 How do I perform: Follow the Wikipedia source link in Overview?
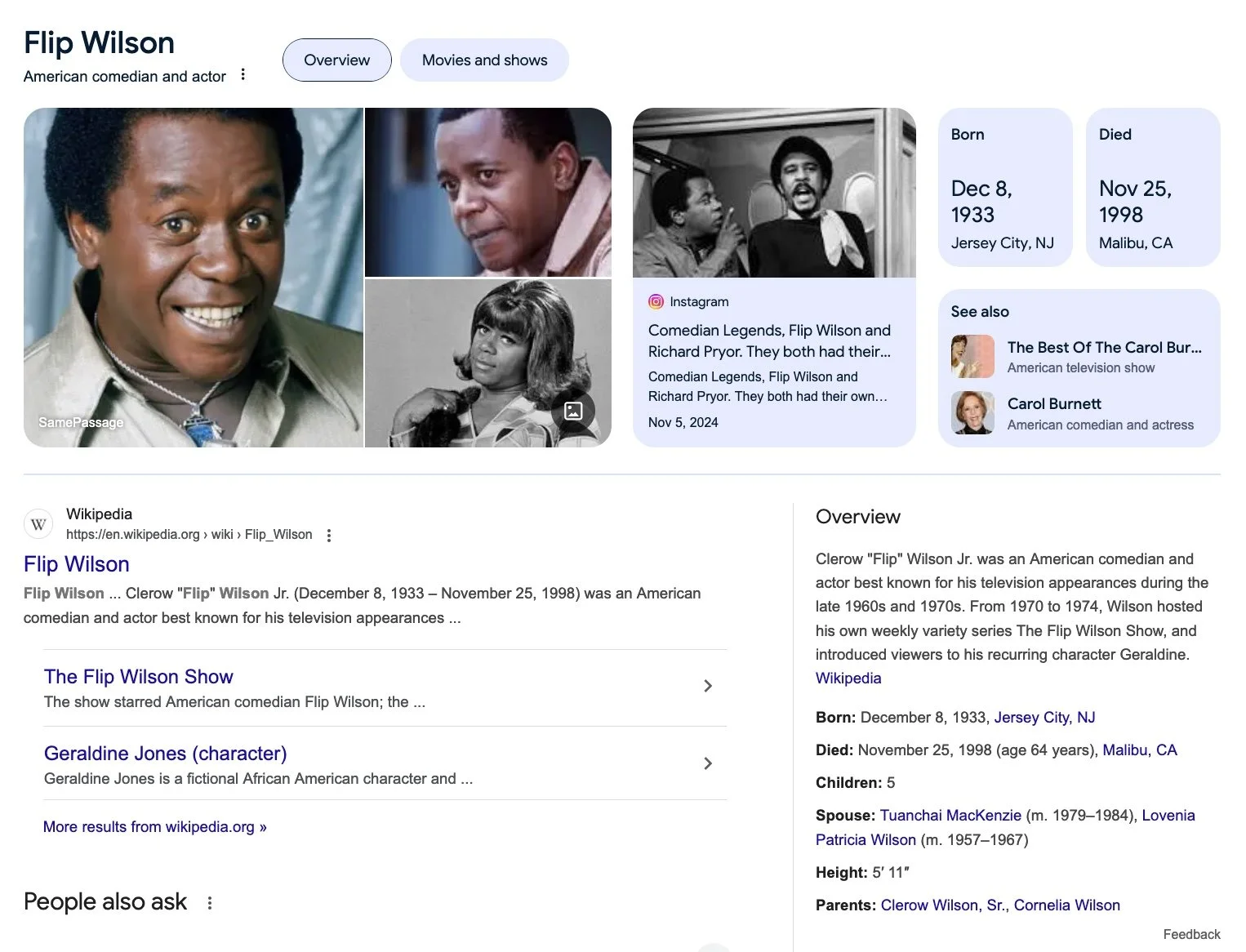point(848,678)
